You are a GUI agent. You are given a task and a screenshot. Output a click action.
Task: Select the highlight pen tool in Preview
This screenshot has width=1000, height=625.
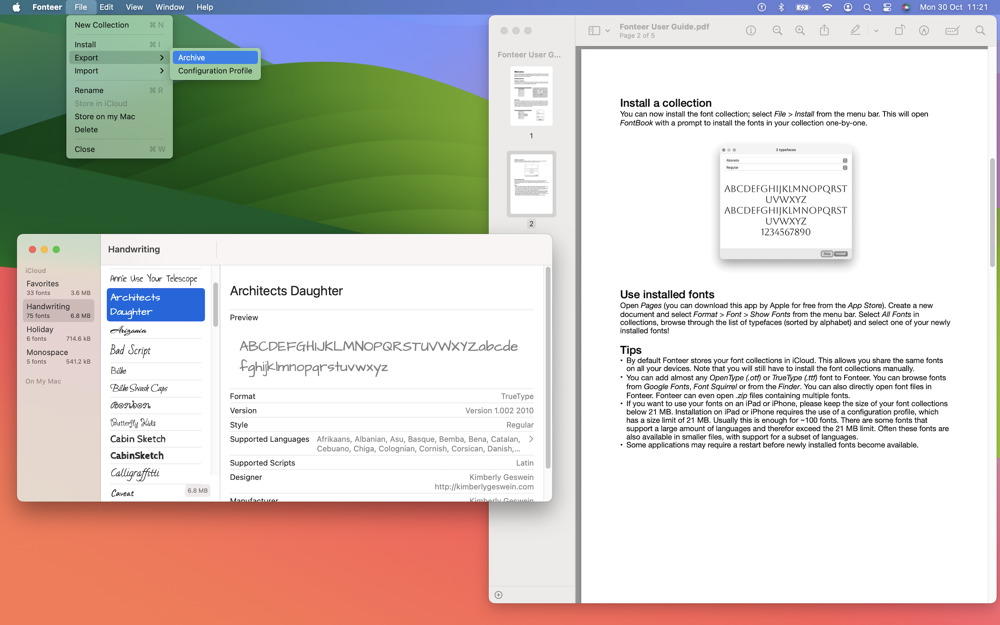click(855, 30)
